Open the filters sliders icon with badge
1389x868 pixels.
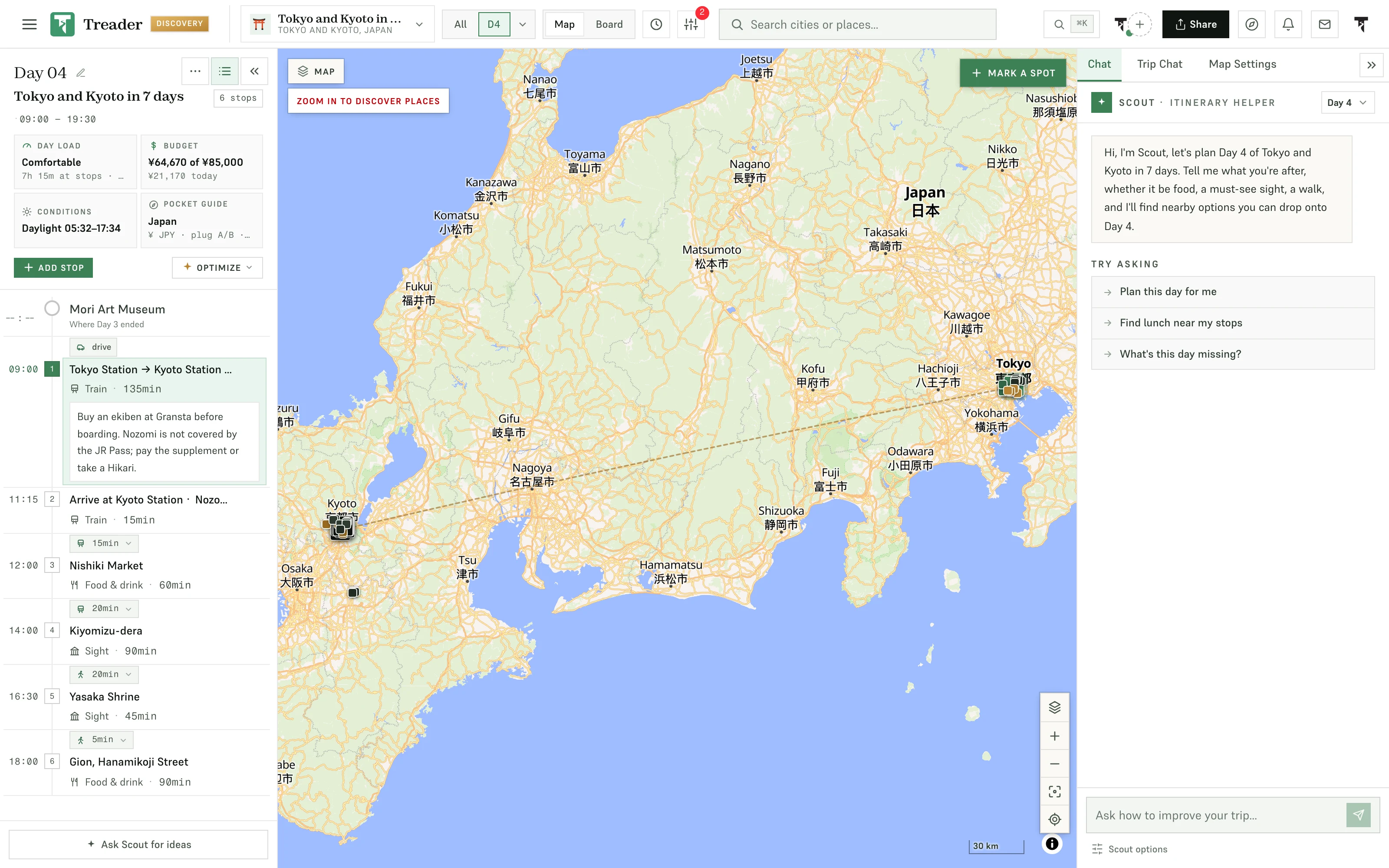coord(691,24)
